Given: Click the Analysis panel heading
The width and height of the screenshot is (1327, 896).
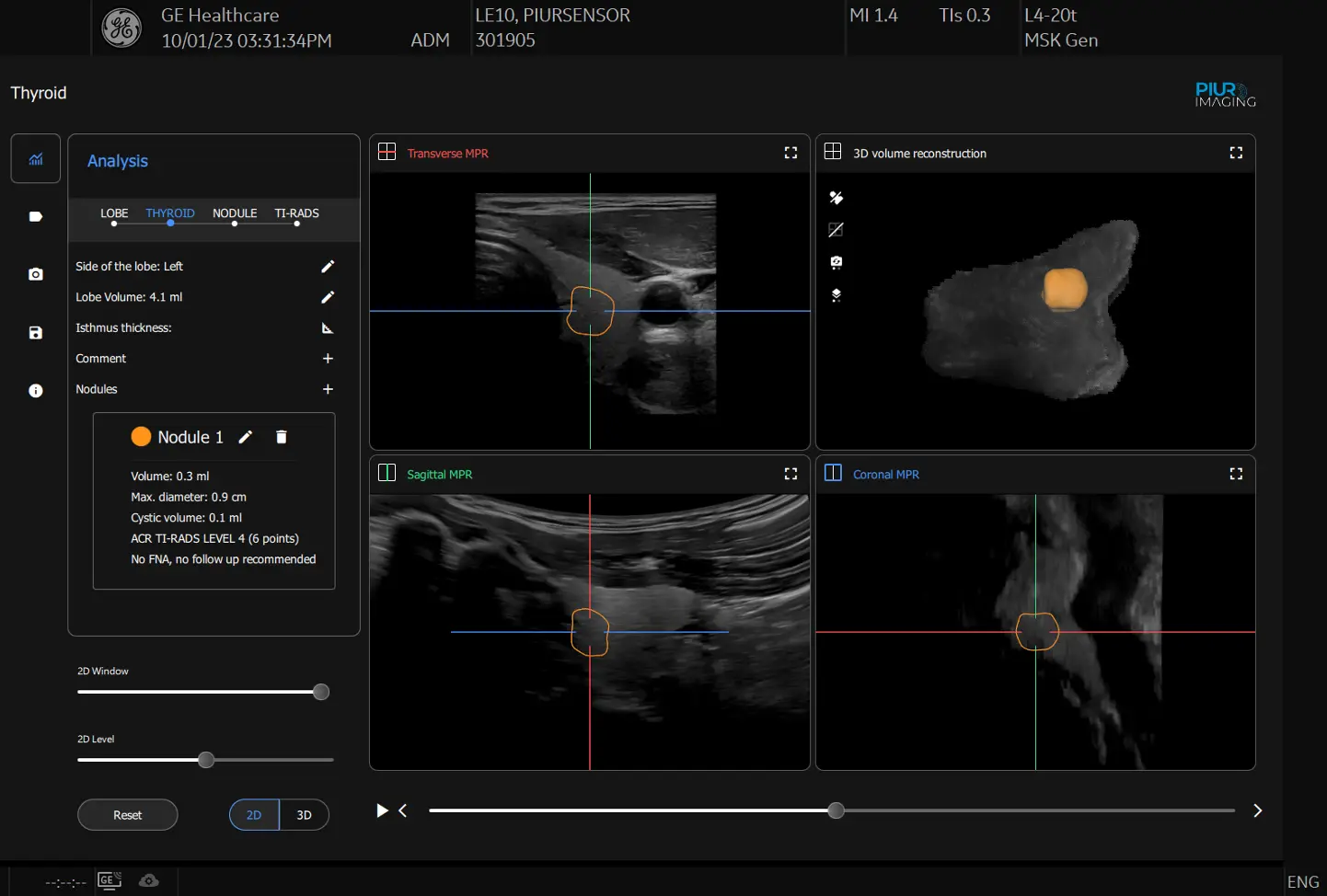Looking at the screenshot, I should click(x=118, y=161).
